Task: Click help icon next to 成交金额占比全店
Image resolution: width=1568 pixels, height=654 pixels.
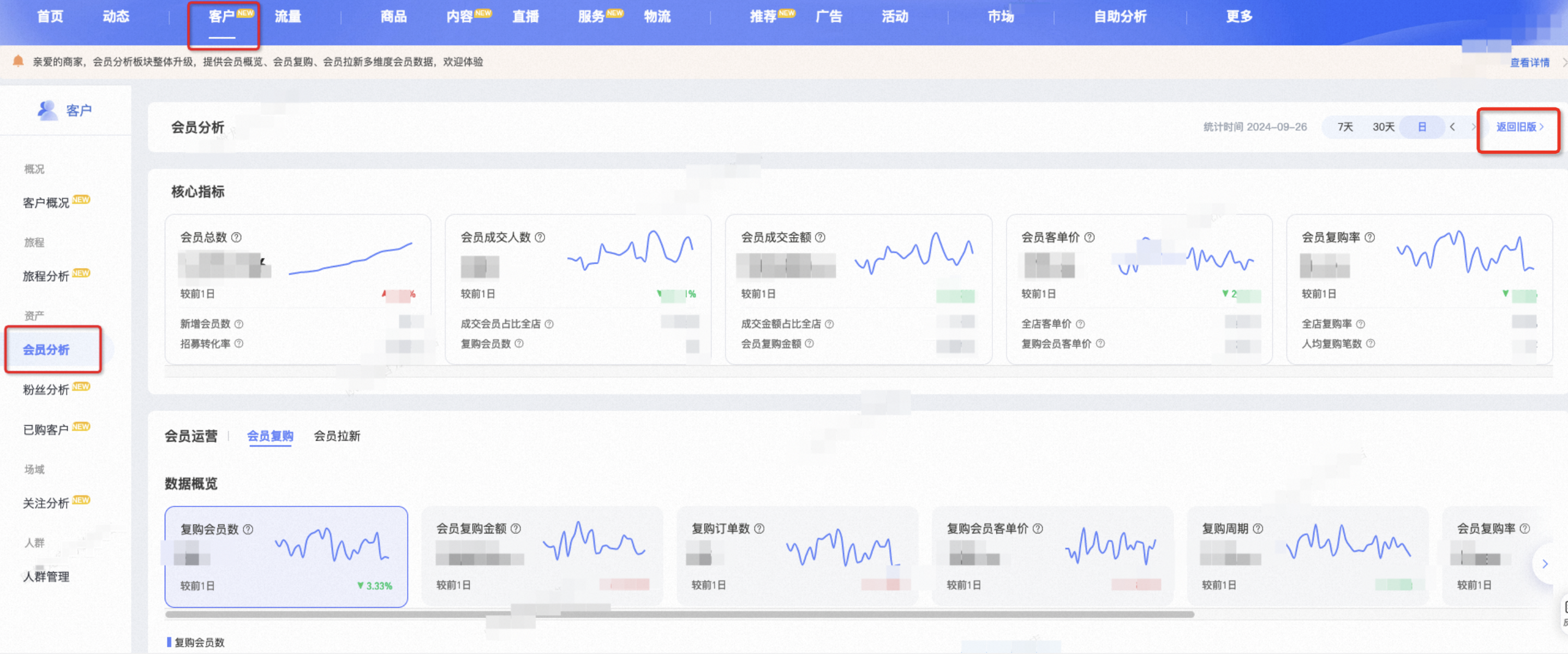Action: pos(829,324)
